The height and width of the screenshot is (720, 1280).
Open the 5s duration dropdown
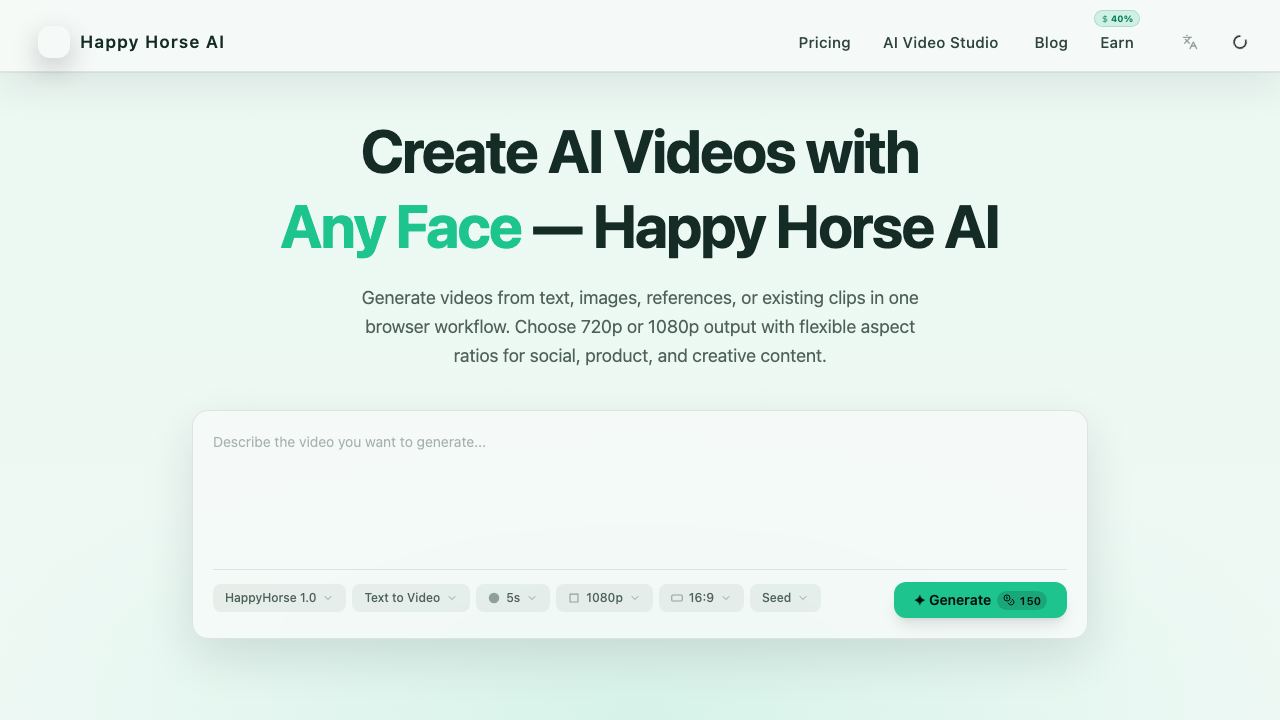(x=513, y=598)
